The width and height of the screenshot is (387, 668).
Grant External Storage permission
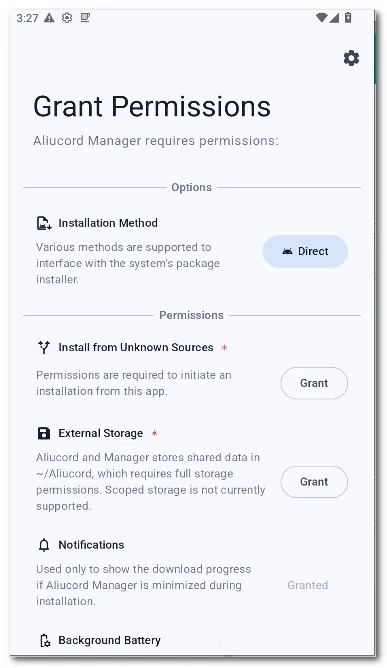(x=314, y=482)
